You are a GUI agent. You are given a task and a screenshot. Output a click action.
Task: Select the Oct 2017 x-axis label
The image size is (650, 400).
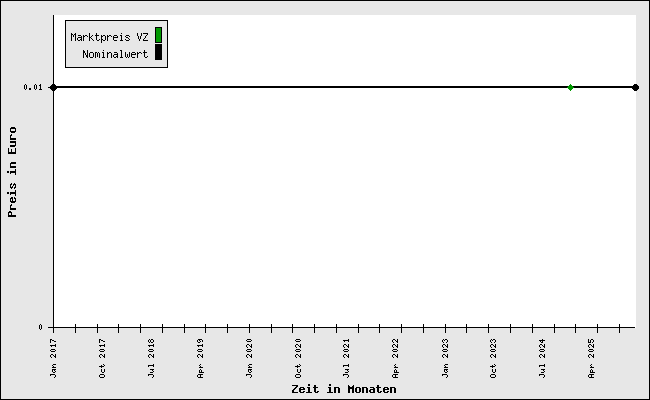pos(103,358)
